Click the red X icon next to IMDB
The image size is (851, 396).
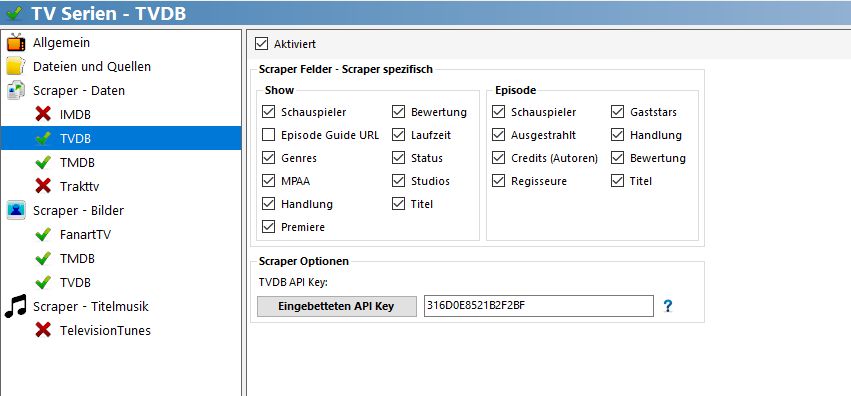[43, 114]
